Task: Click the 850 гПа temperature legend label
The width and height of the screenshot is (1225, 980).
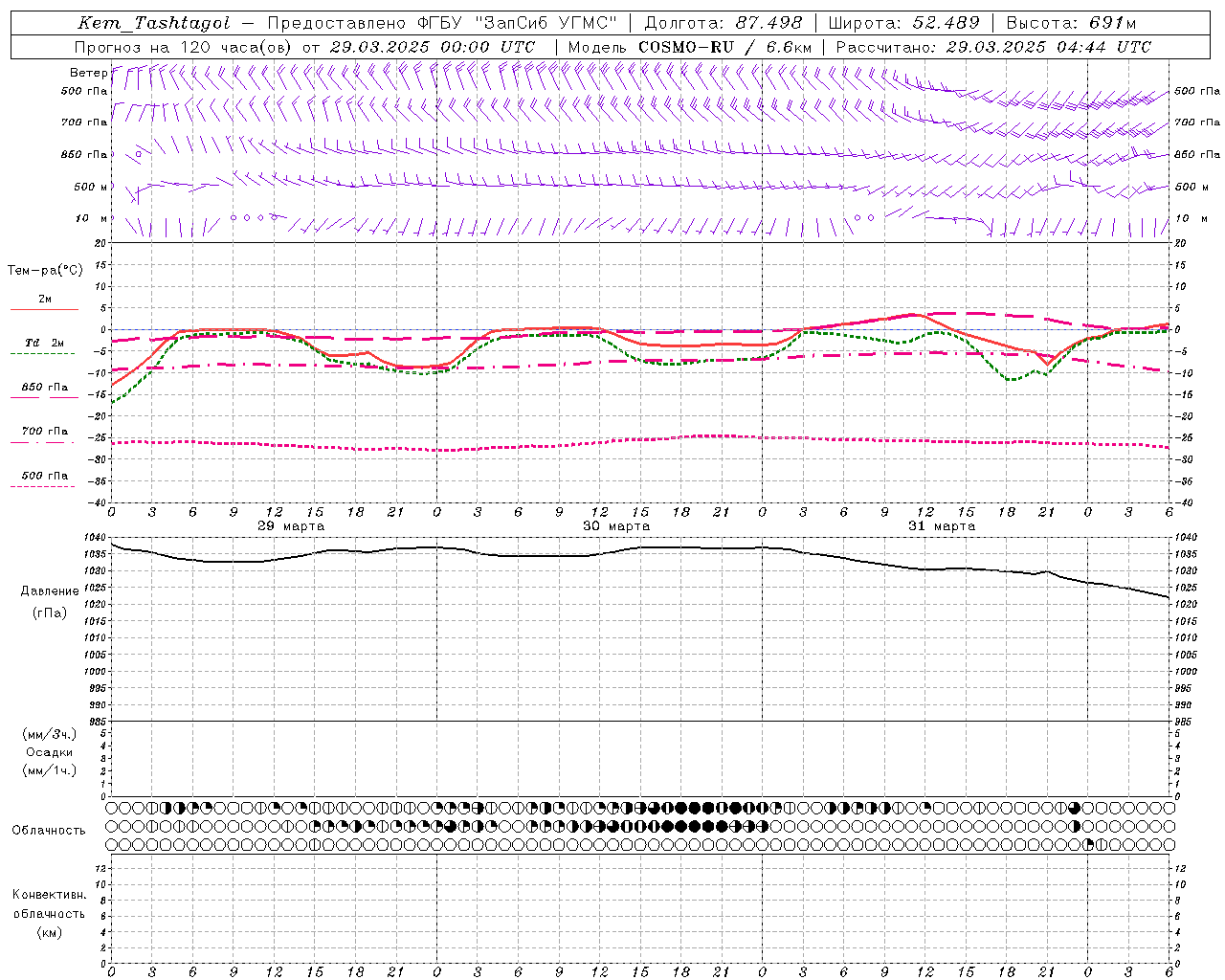Action: (x=45, y=388)
